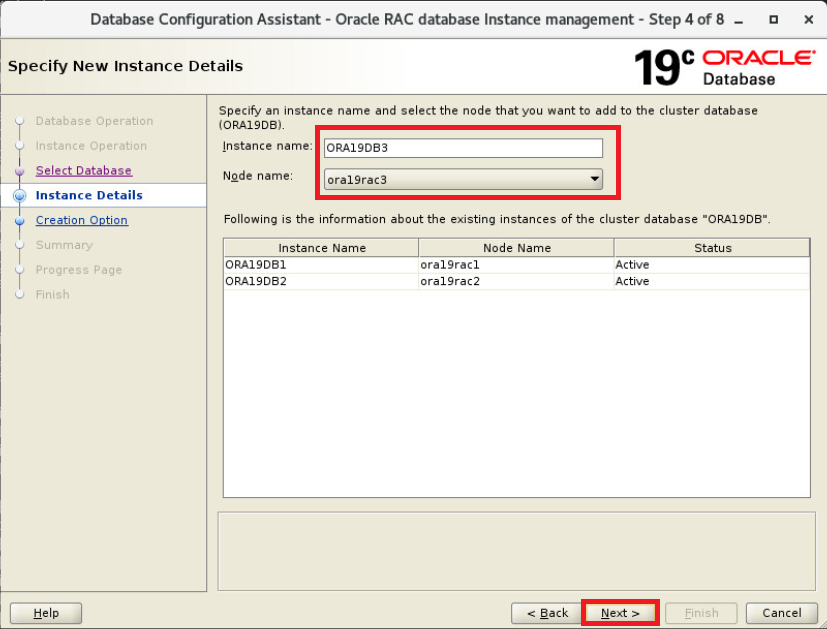Open the Node name dropdown
Viewport: 827px width, 629px height.
point(463,179)
